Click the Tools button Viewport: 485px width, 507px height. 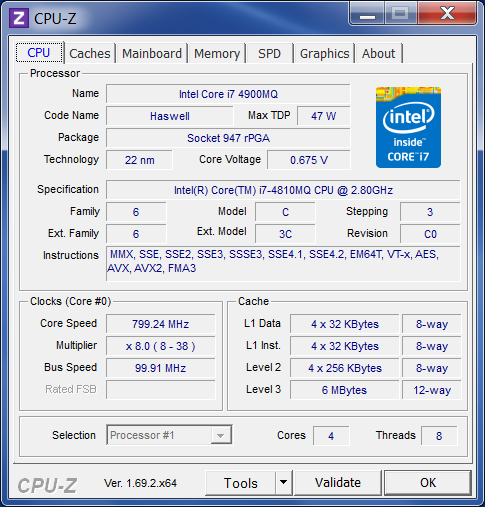[x=241, y=482]
